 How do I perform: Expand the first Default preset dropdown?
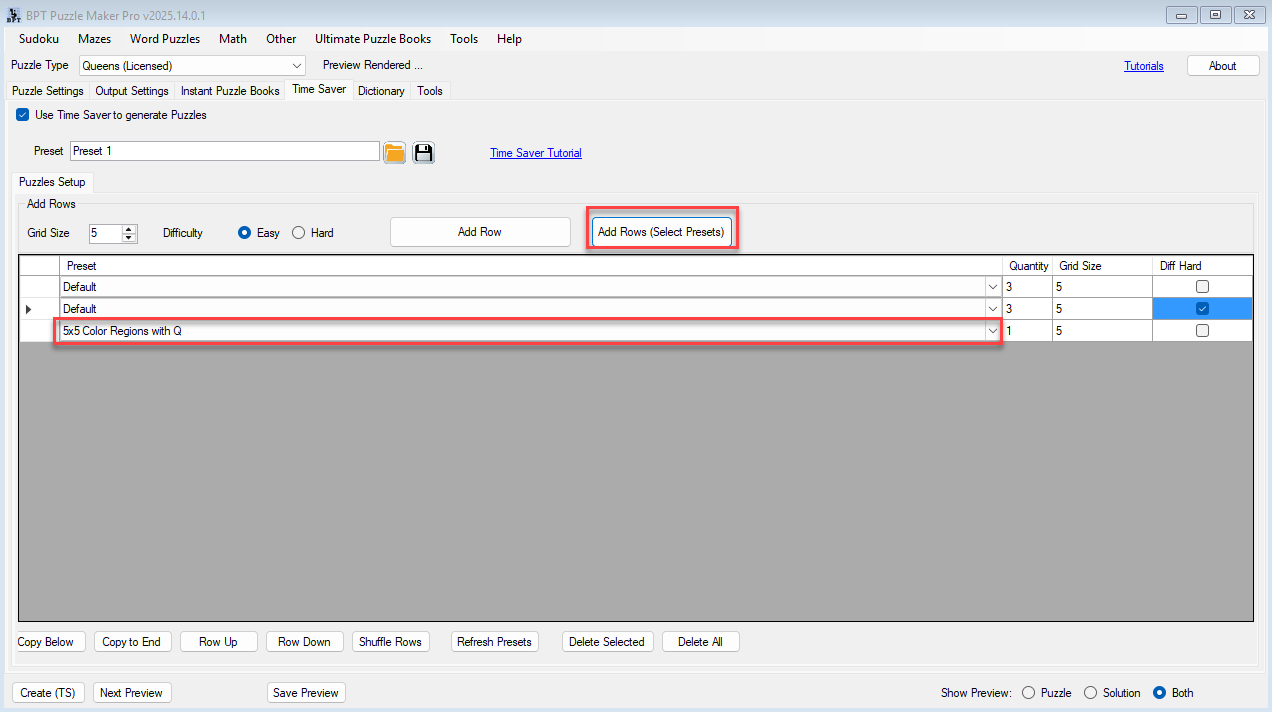[x=992, y=287]
